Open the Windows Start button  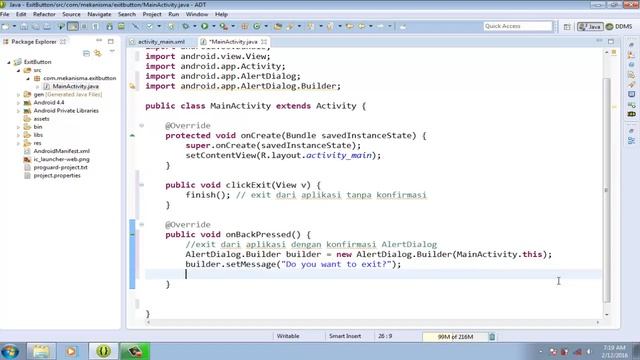tap(10, 351)
